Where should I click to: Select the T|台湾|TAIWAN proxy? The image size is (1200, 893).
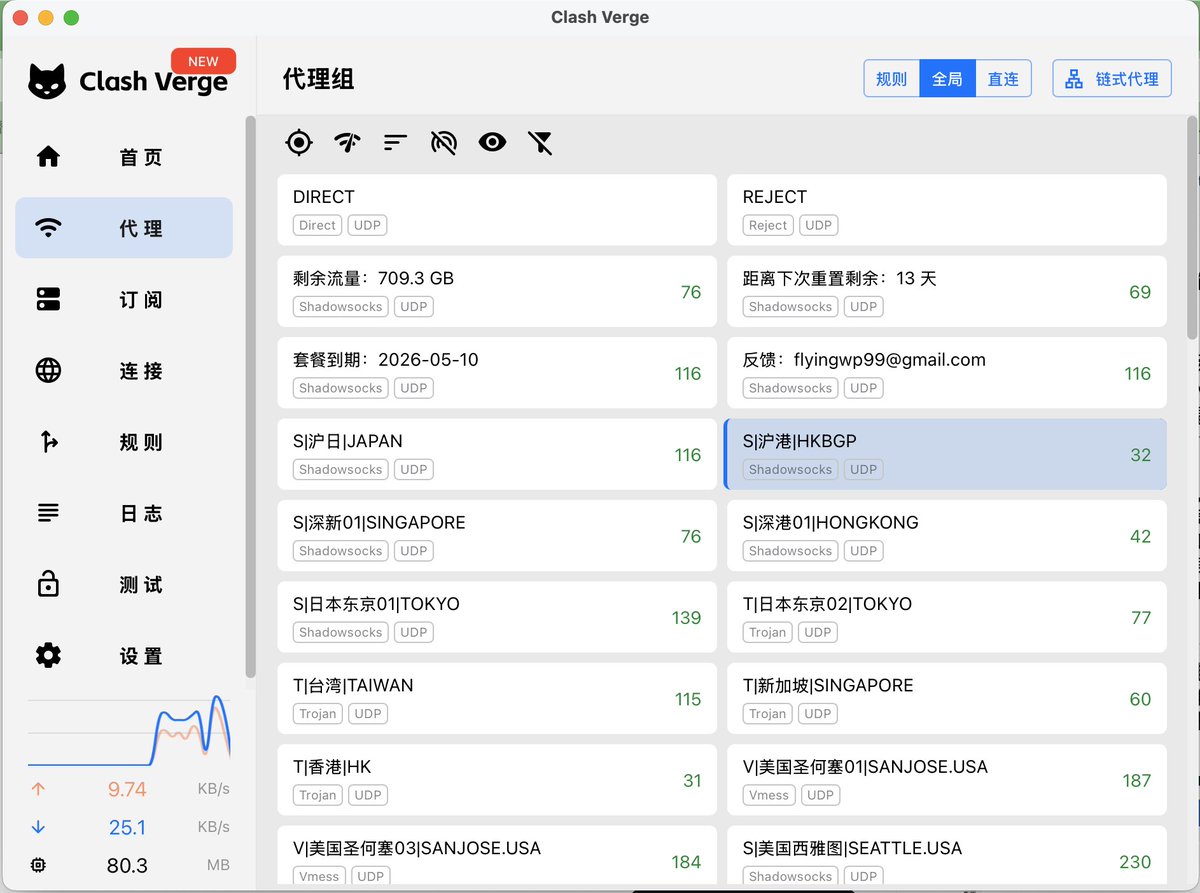point(497,699)
